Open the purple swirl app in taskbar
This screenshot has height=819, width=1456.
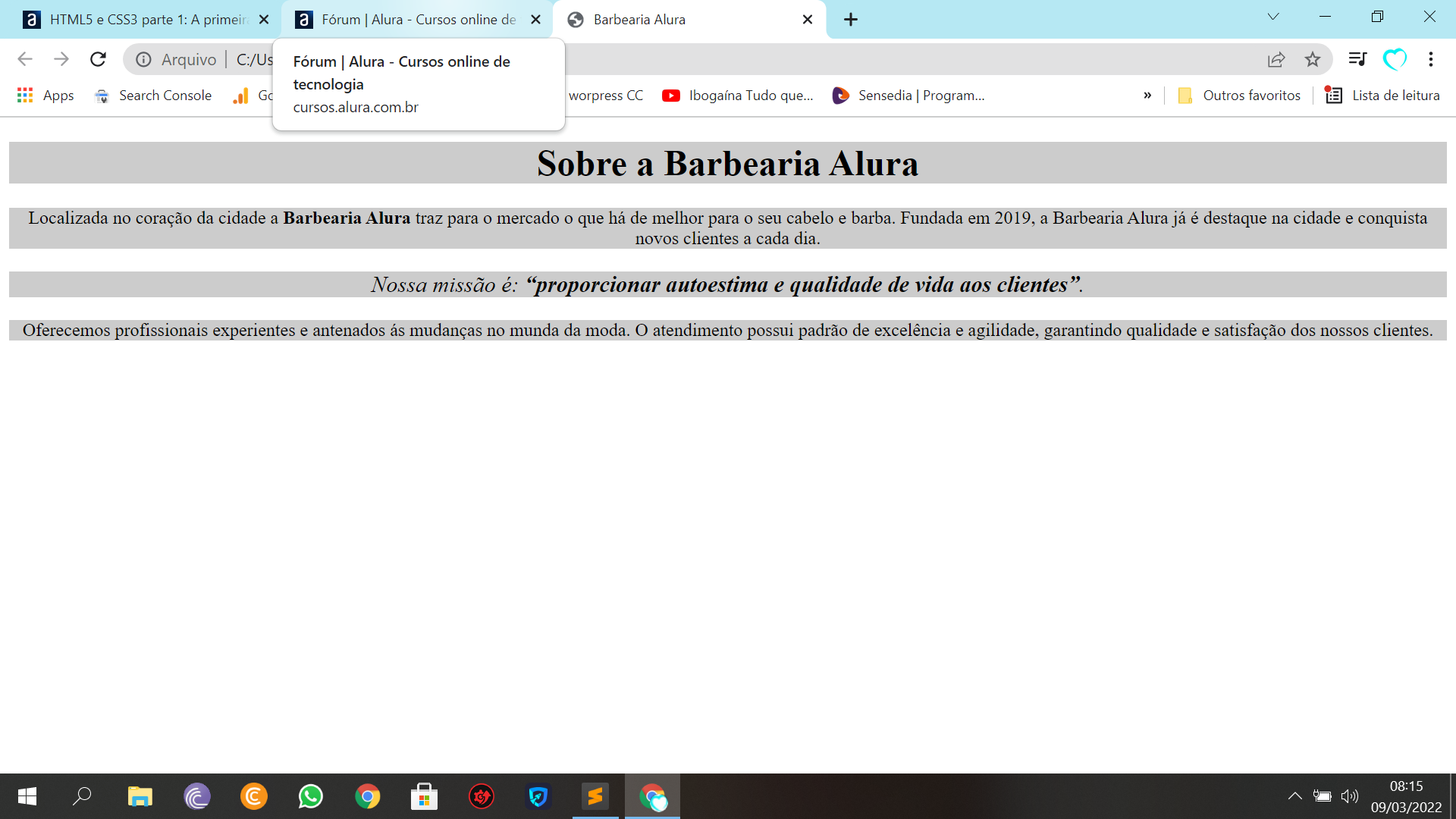(x=197, y=796)
